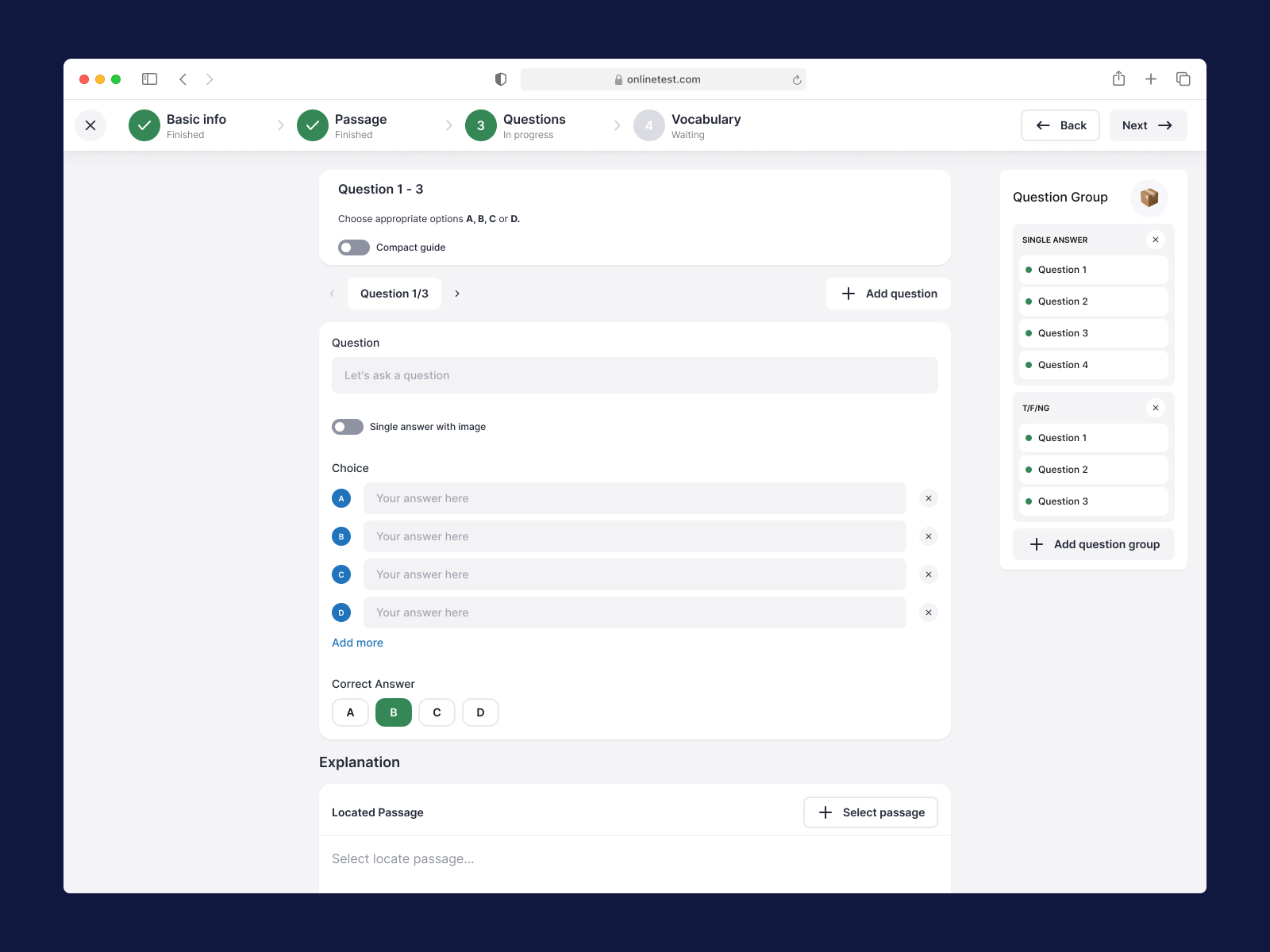The height and width of the screenshot is (952, 1270).
Task: Click the Let's ask a question input field
Action: click(634, 374)
